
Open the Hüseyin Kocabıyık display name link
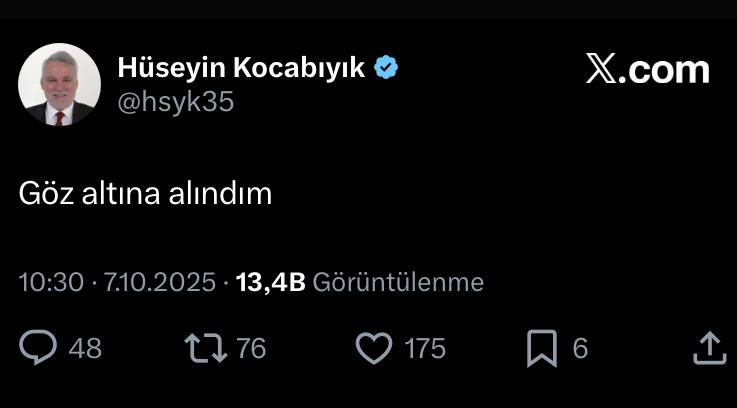[241, 68]
